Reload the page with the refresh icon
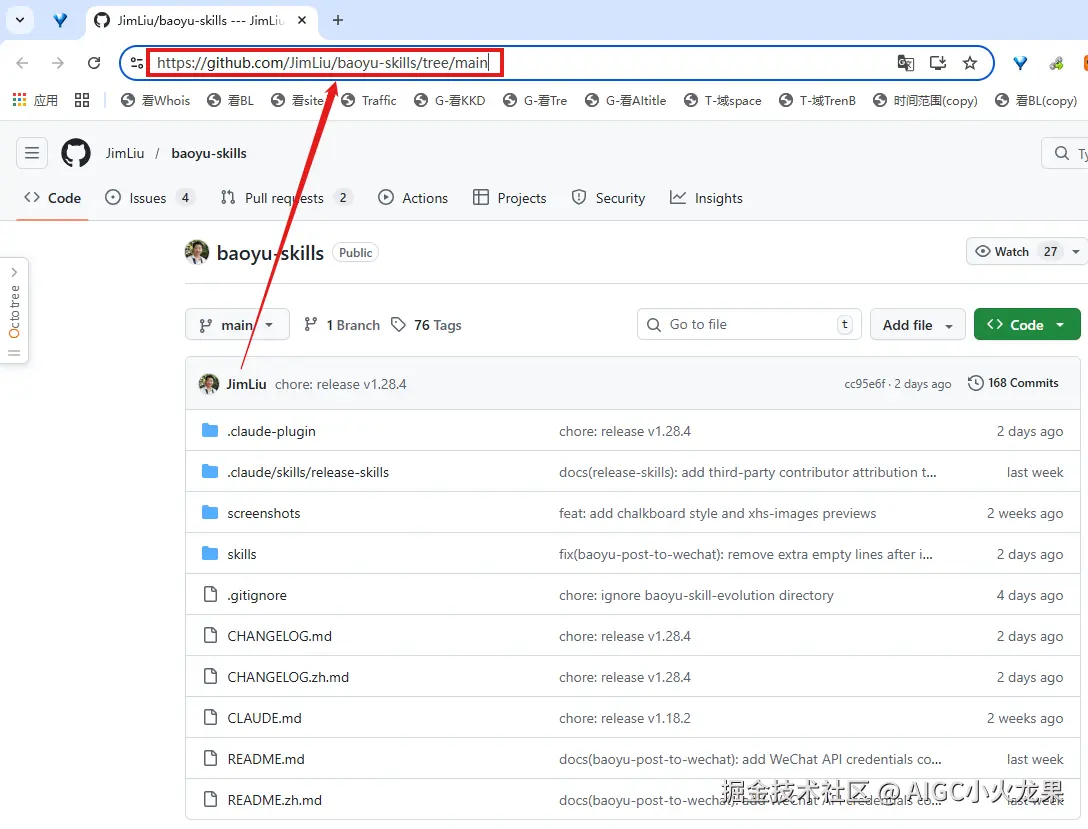Screen dimensions: 1088x829 [94, 63]
